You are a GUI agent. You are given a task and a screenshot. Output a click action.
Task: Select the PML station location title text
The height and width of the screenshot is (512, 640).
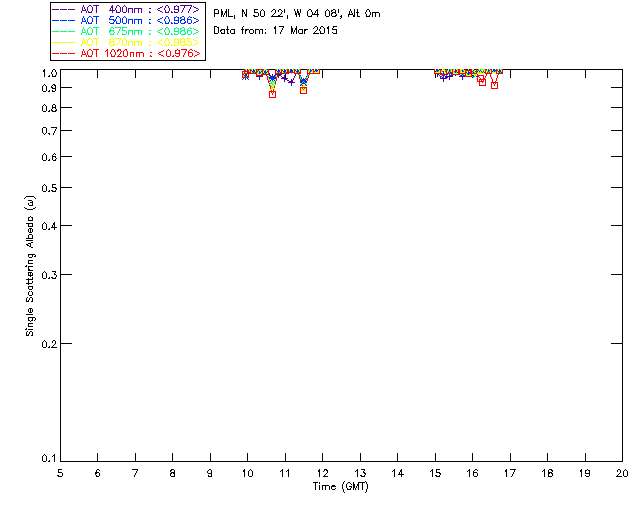(x=297, y=14)
